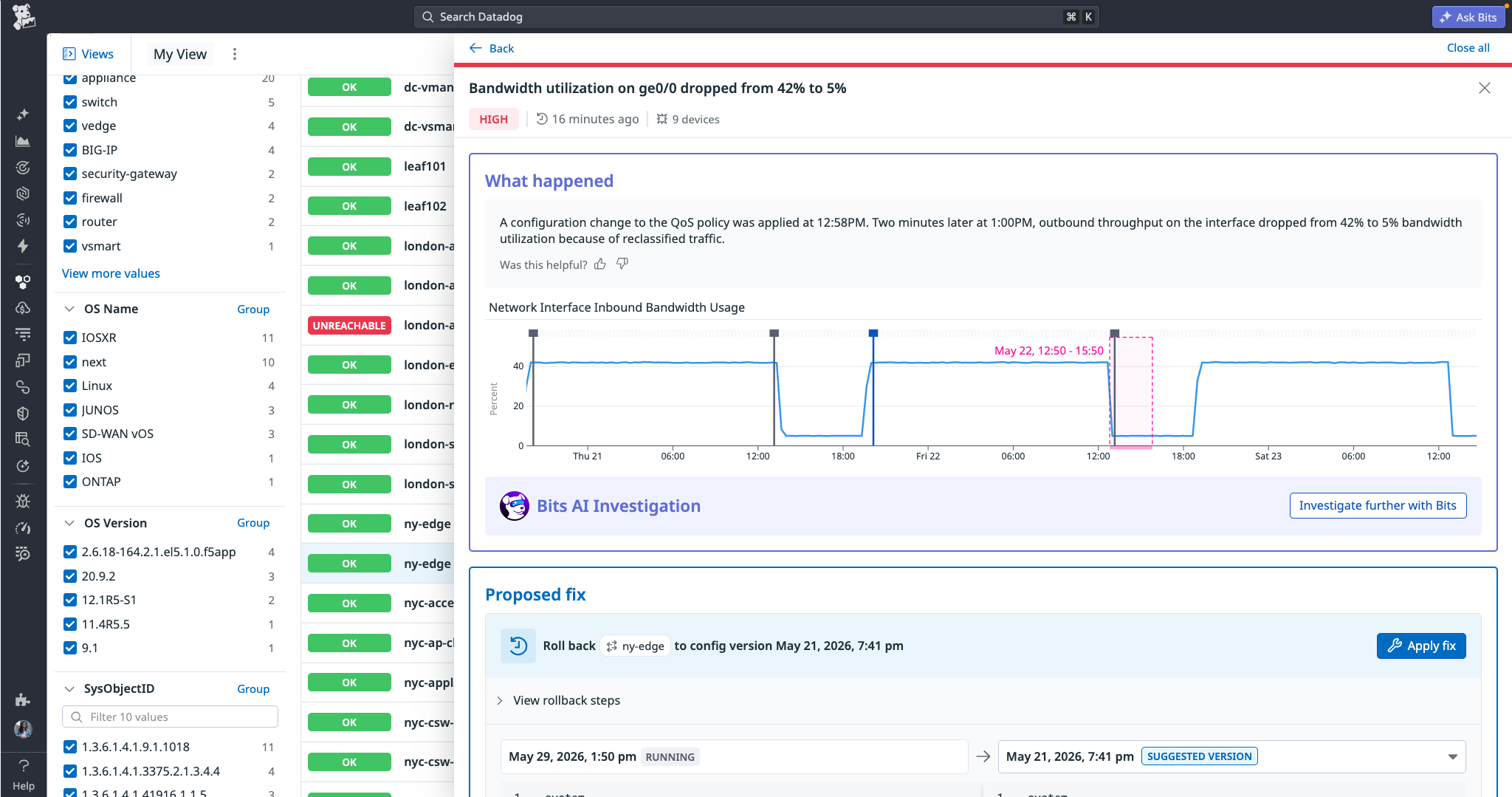Go Back from the alert detail
Viewport: 1512px width, 797px height.
click(x=492, y=48)
